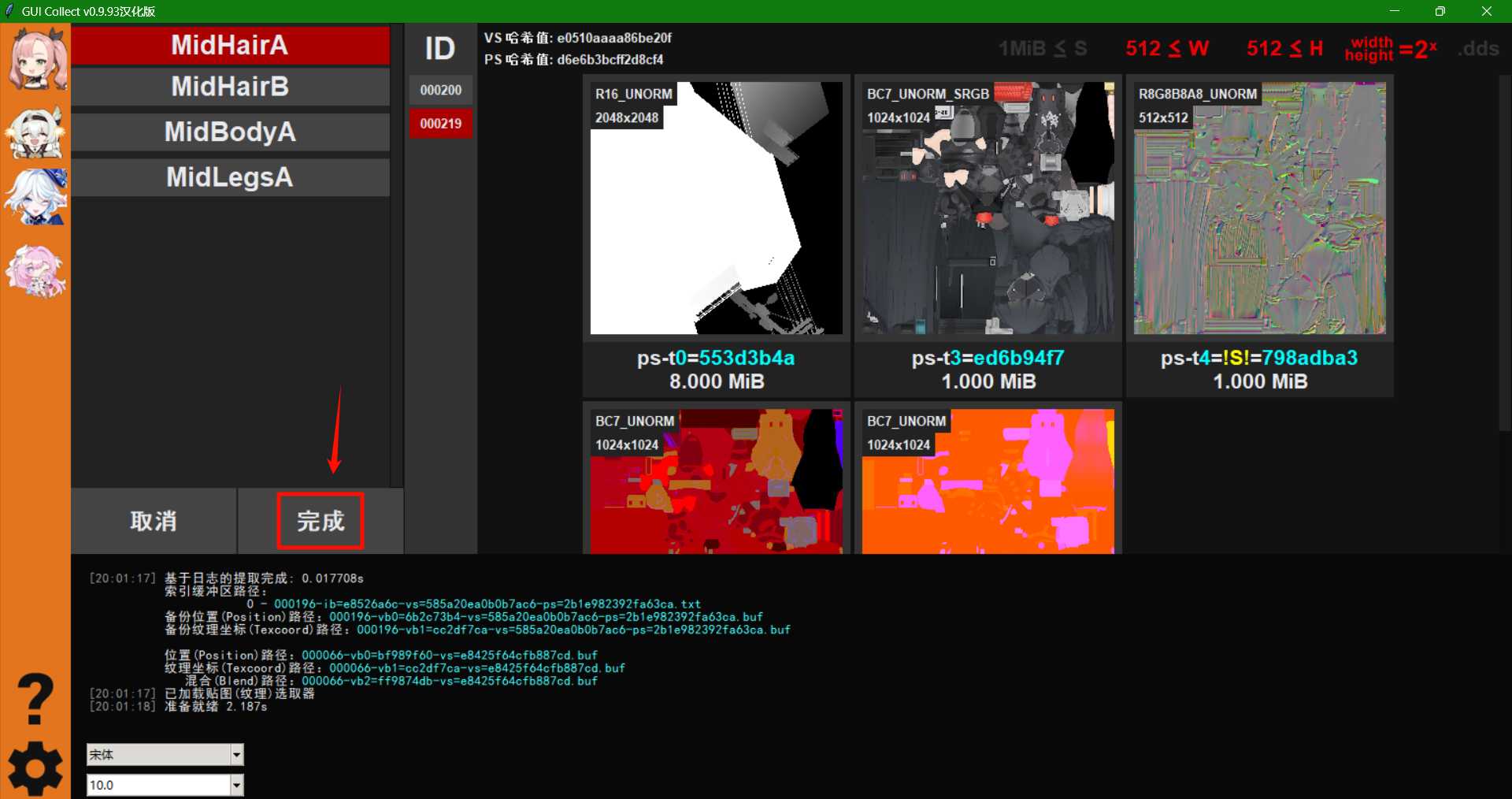Select the pink chibi character avatar

pyautogui.click(x=36, y=270)
